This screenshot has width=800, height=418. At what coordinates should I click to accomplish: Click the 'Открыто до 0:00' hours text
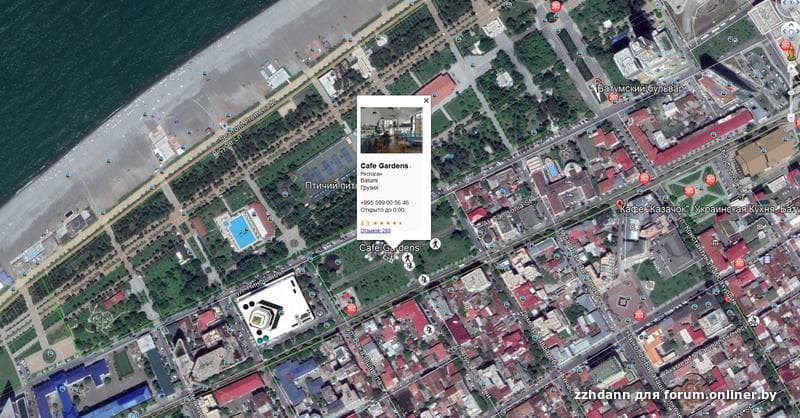(382, 210)
